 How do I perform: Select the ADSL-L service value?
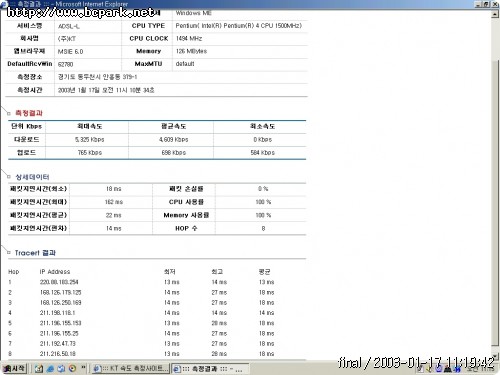69,26
